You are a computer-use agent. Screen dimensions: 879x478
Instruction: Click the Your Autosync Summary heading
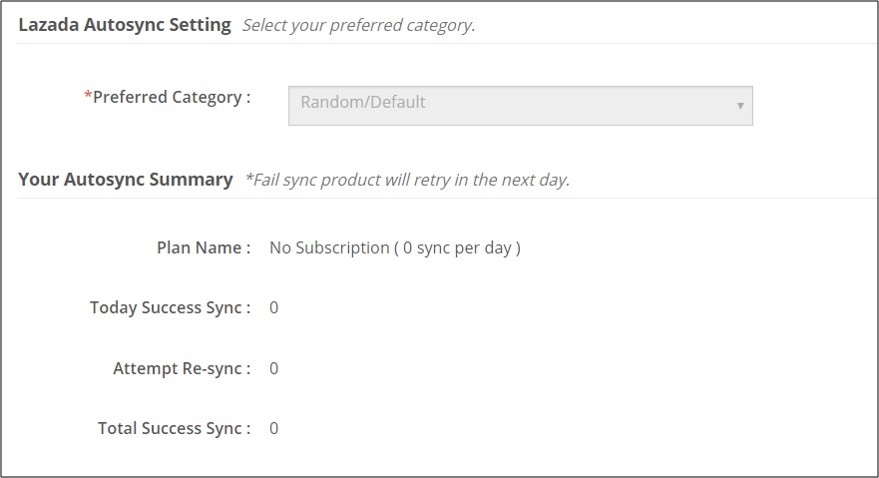pos(125,180)
